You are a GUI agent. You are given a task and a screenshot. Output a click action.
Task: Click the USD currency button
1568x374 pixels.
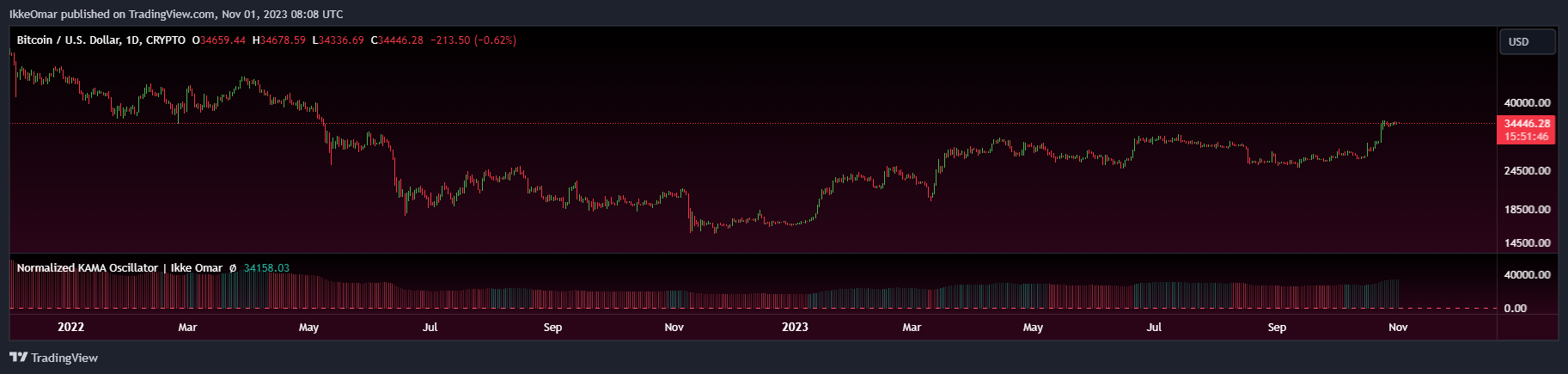coord(1527,41)
